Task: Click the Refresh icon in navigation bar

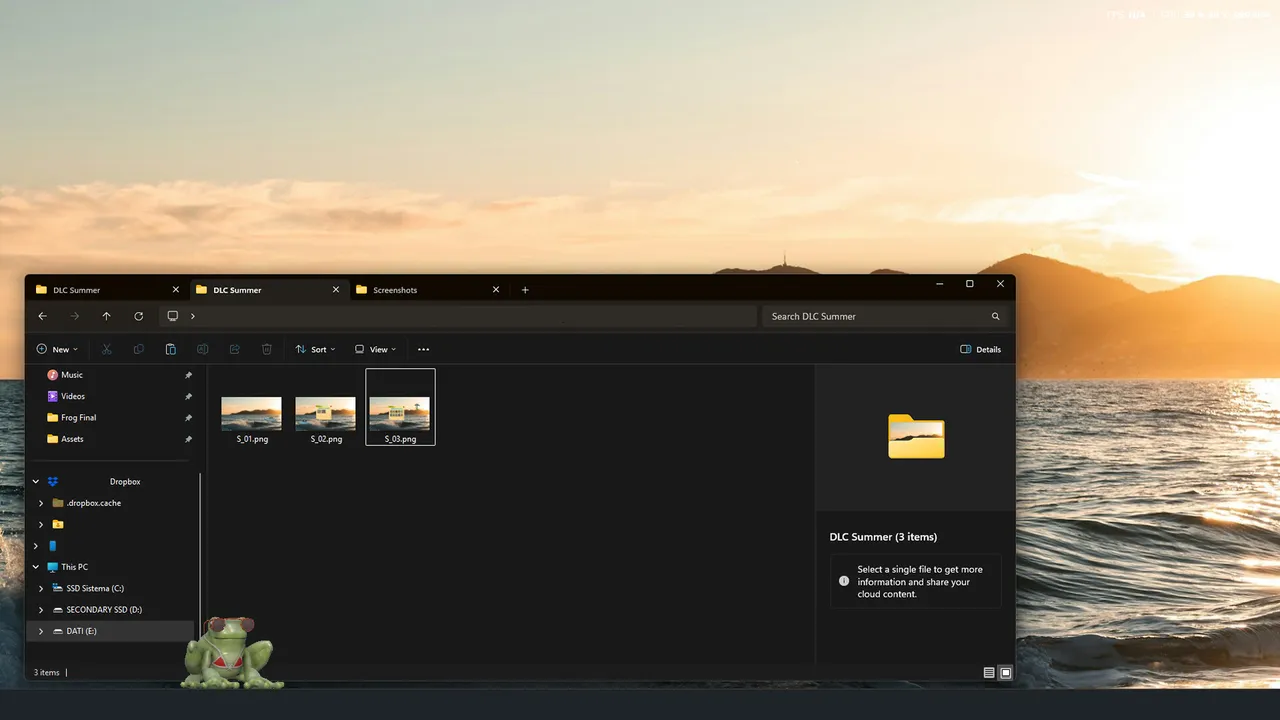Action: 139,316
